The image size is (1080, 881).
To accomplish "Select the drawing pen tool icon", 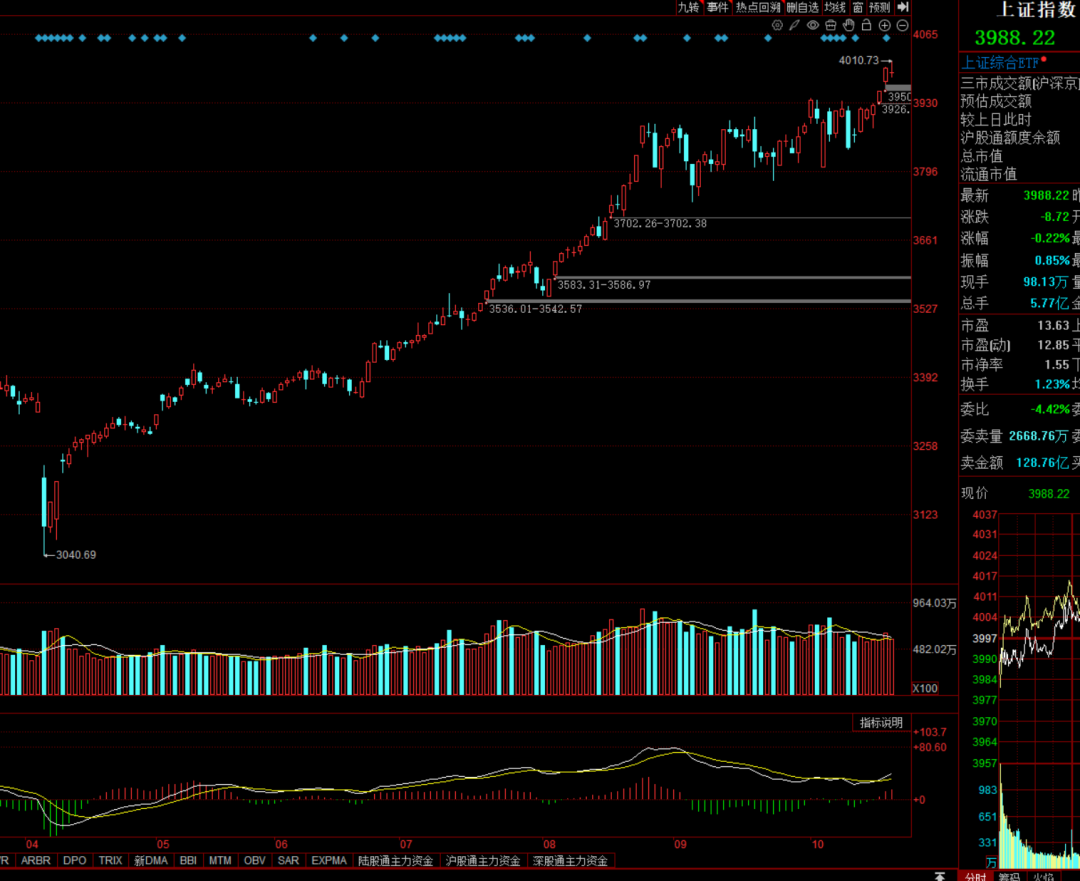I will tap(795, 25).
